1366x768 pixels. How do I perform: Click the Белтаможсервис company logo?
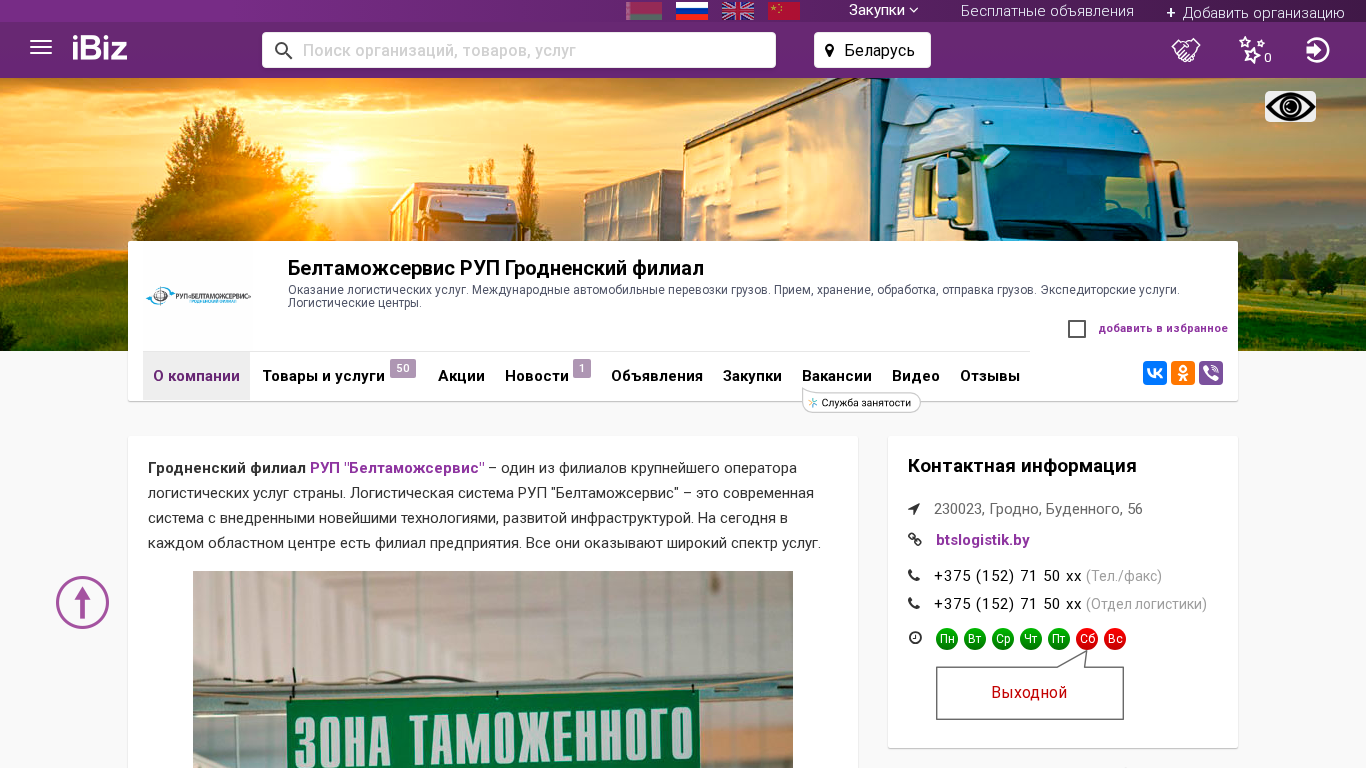(x=198, y=297)
